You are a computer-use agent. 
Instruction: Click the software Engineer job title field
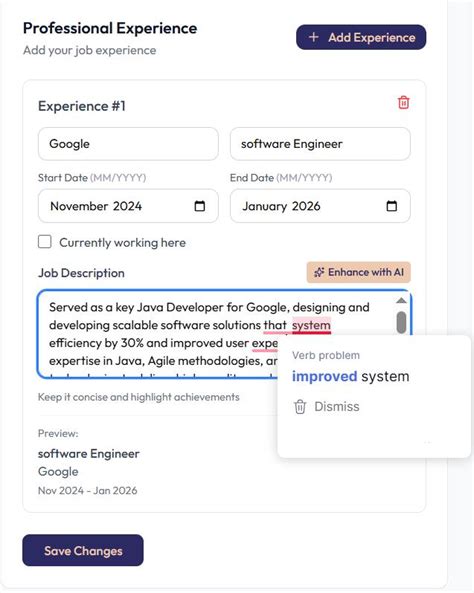tap(320, 144)
